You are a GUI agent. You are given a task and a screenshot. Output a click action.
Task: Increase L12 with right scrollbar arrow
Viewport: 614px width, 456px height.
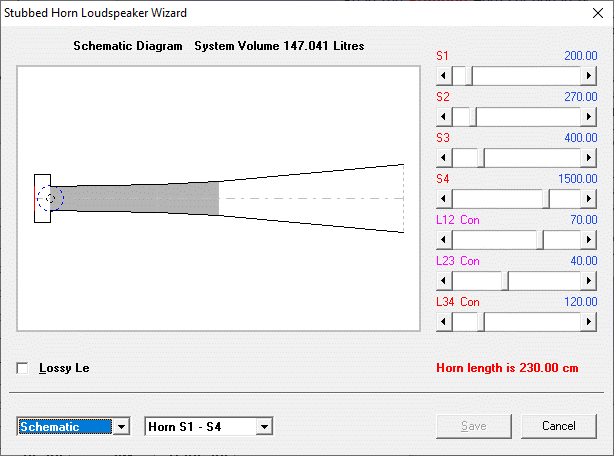(x=589, y=240)
